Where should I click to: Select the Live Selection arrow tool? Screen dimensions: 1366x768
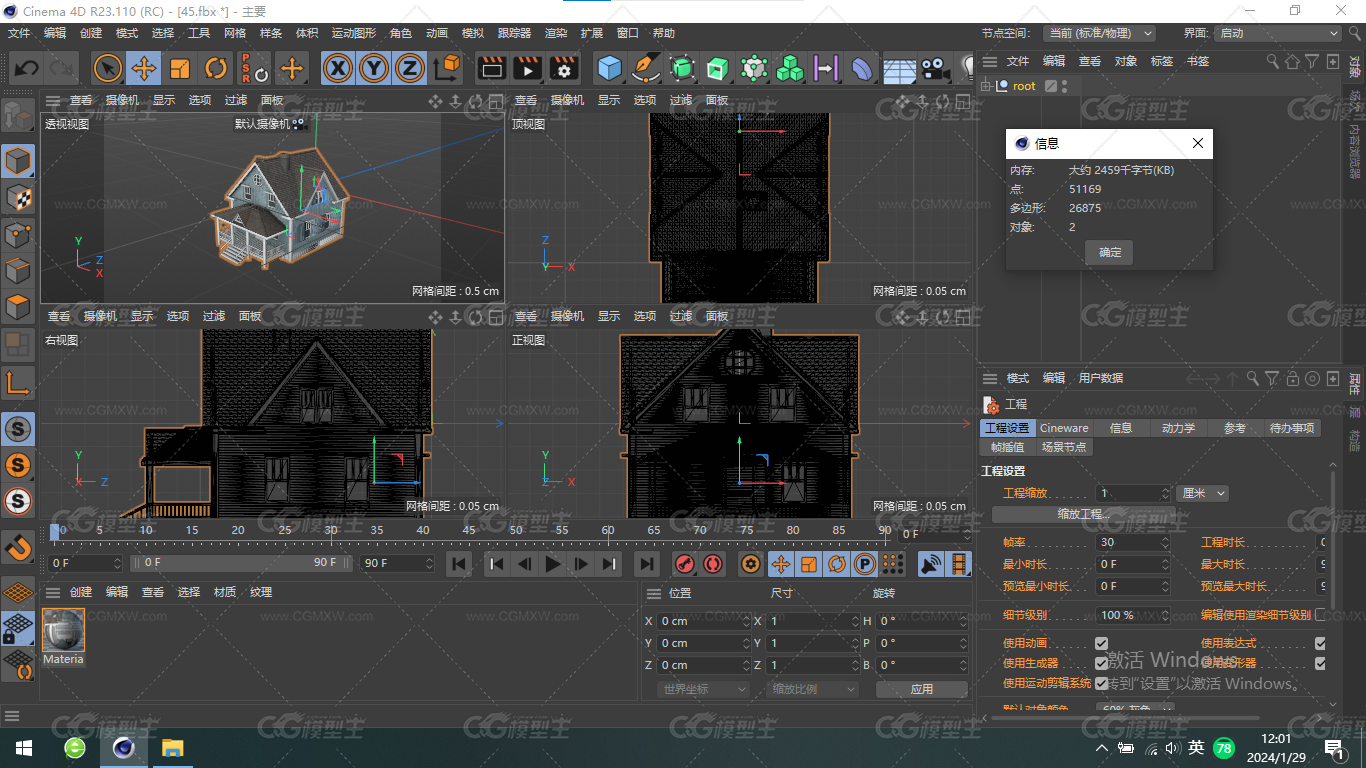click(108, 68)
